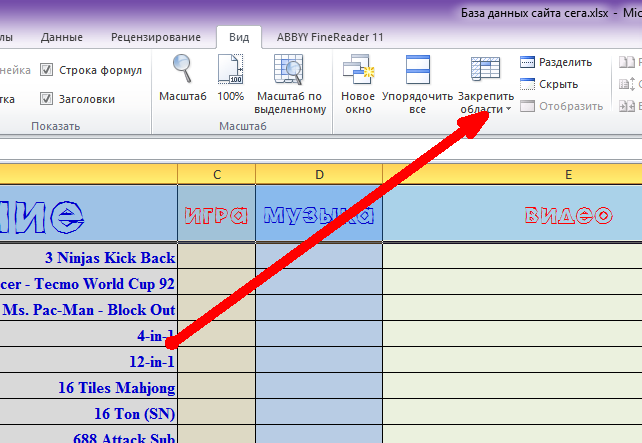Select Ms. Pac-Man - Block Out cell
Image resolution: width=642 pixels, height=443 pixels.
coord(88,309)
